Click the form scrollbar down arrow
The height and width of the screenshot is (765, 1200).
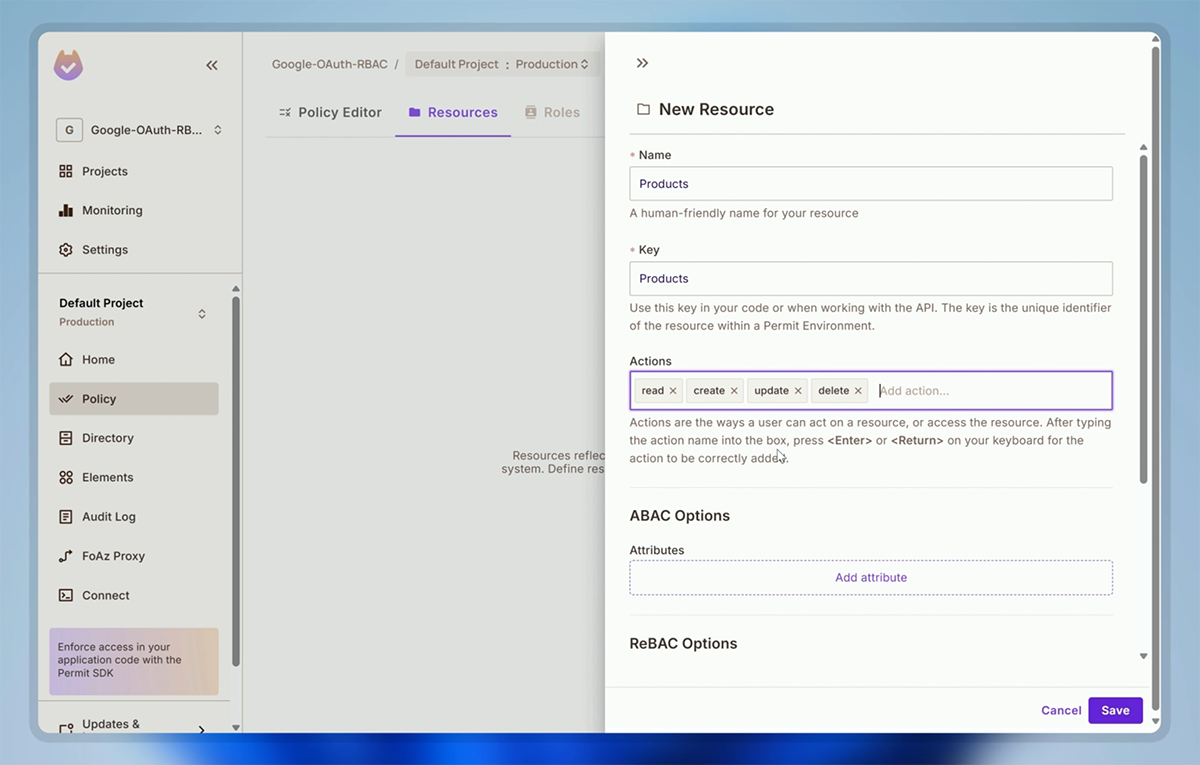tap(1143, 656)
